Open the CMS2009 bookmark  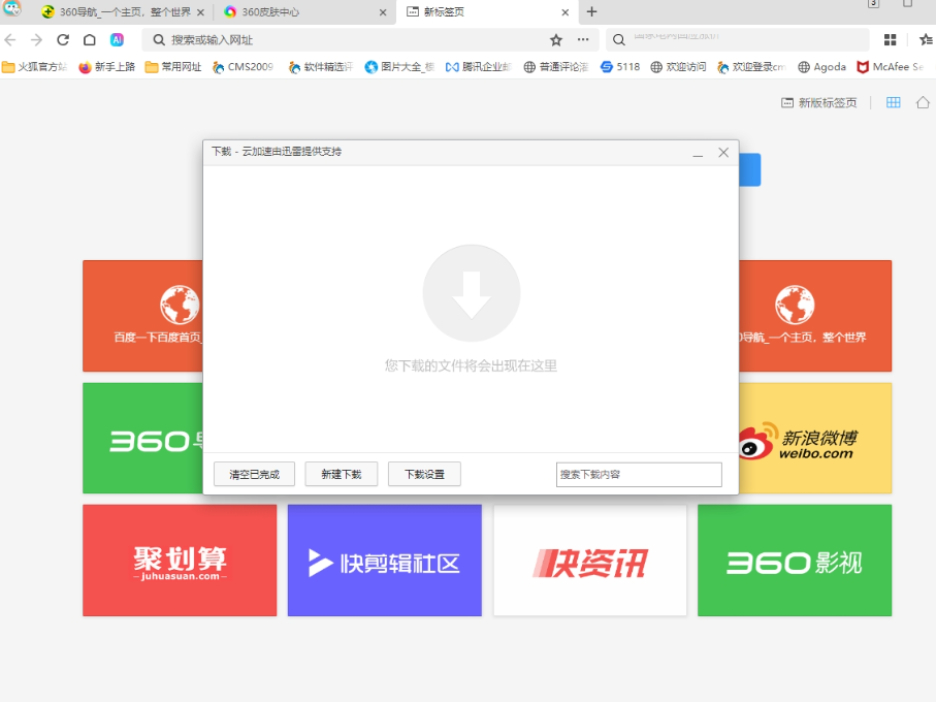tap(243, 67)
